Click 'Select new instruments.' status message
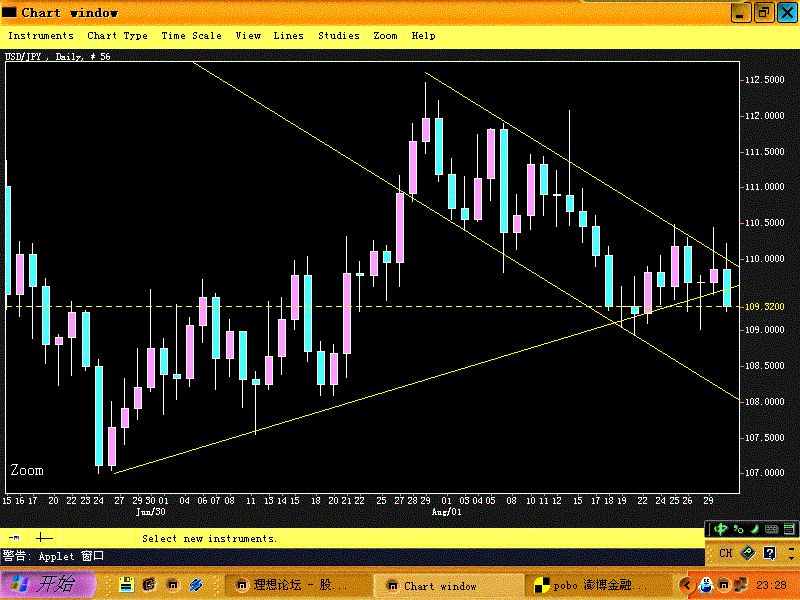The width and height of the screenshot is (800, 600). click(x=209, y=538)
